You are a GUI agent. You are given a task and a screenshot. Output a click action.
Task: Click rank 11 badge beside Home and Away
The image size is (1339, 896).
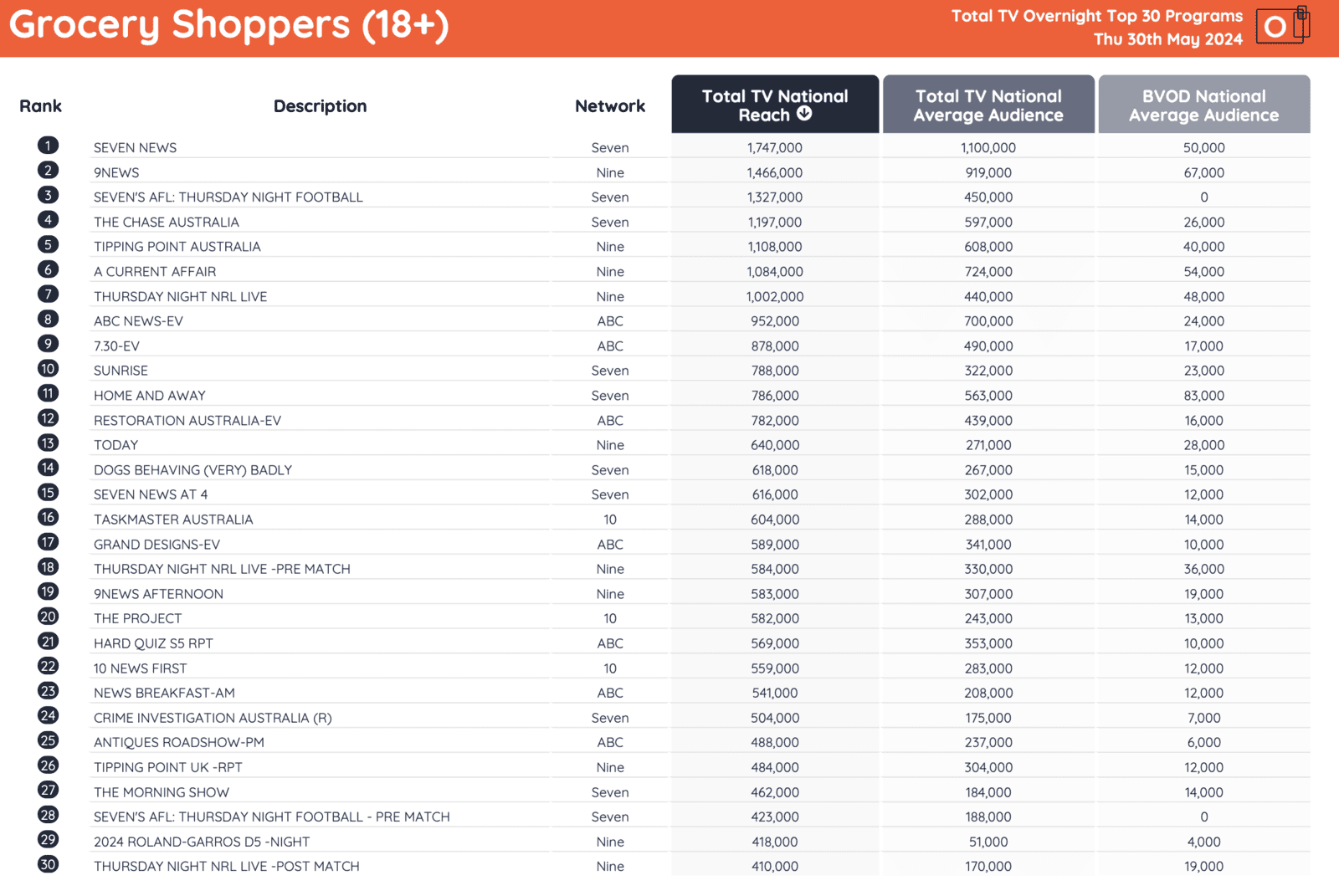(49, 393)
